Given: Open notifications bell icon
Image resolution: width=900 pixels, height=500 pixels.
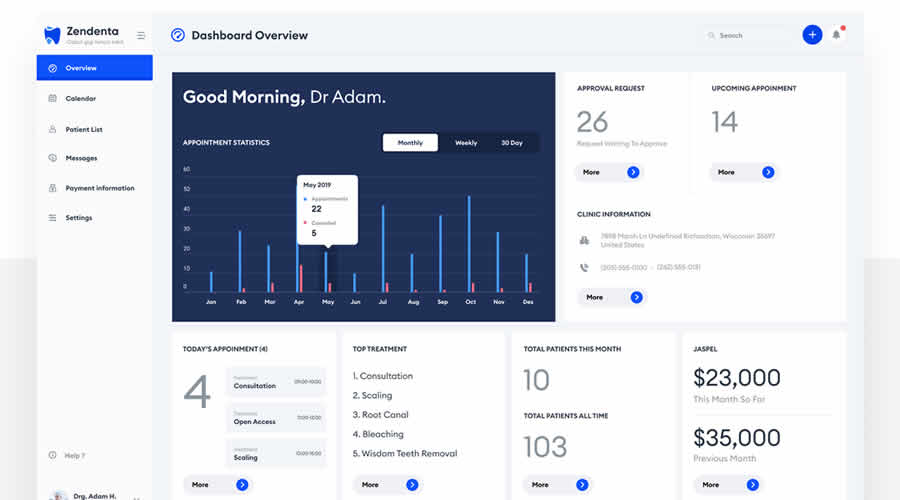Looking at the screenshot, I should 838,35.
